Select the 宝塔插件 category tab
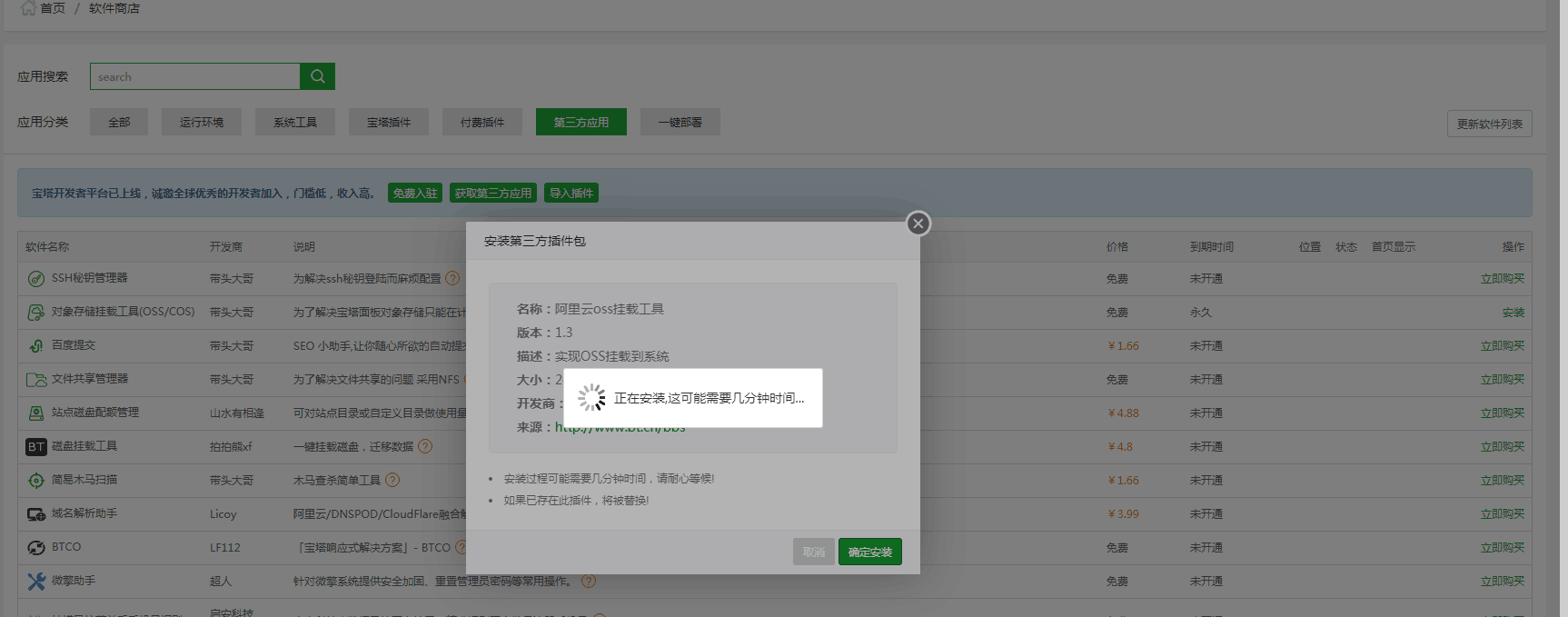Screen dimensions: 1568x617 pos(389,122)
